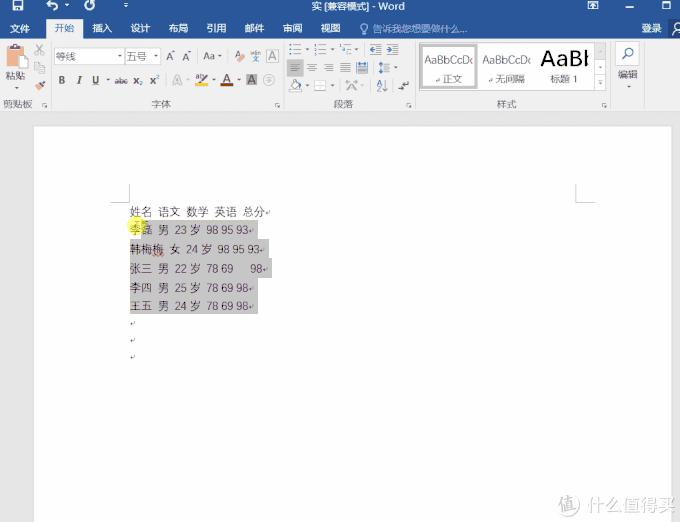This screenshot has width=680, height=522.
Task: Increase the paragraph indent
Action: (392, 49)
